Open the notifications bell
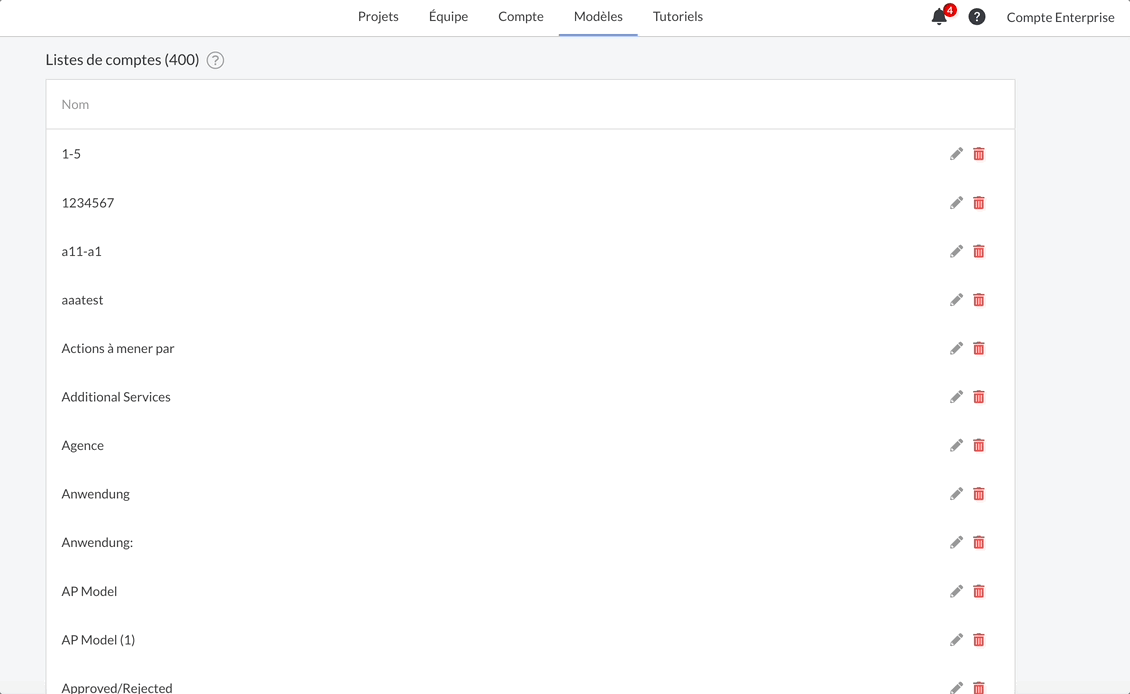This screenshot has width=1130, height=694. point(939,17)
